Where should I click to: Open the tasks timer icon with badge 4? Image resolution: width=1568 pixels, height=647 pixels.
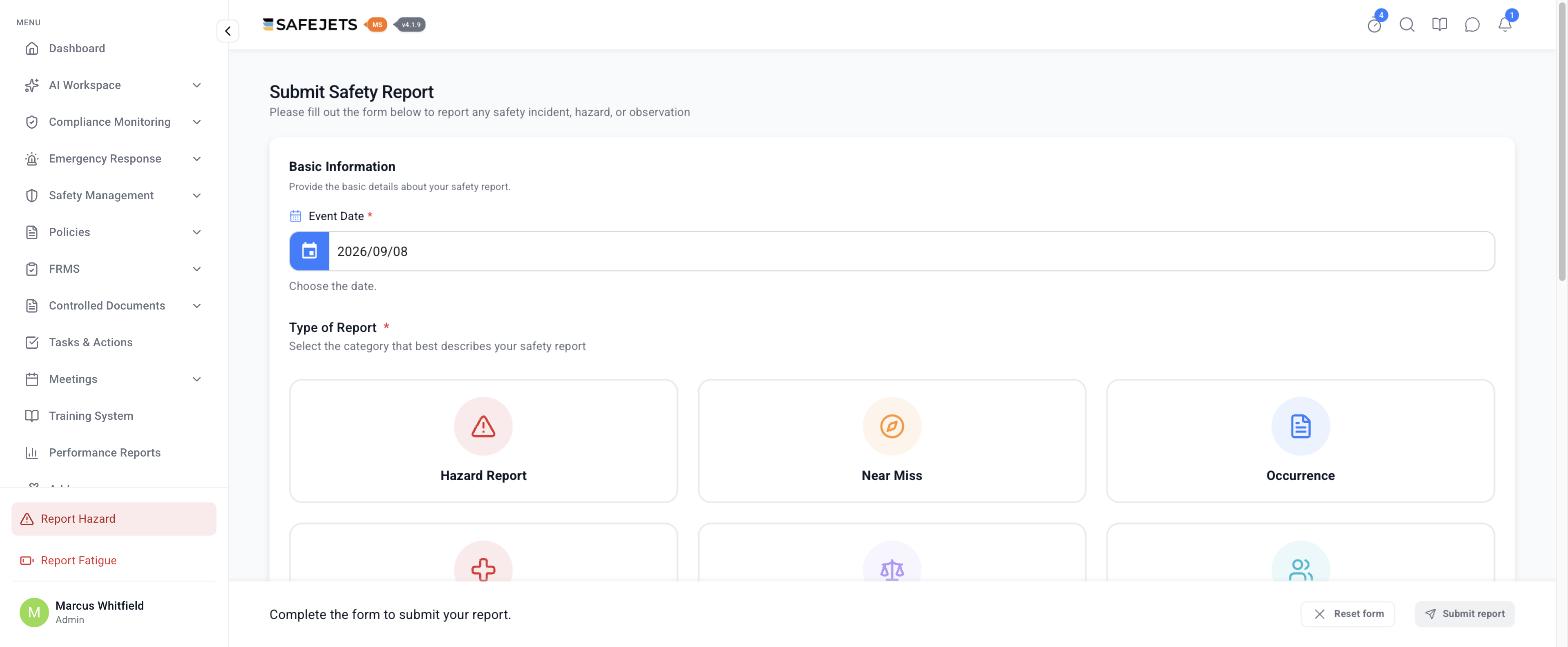point(1374,25)
